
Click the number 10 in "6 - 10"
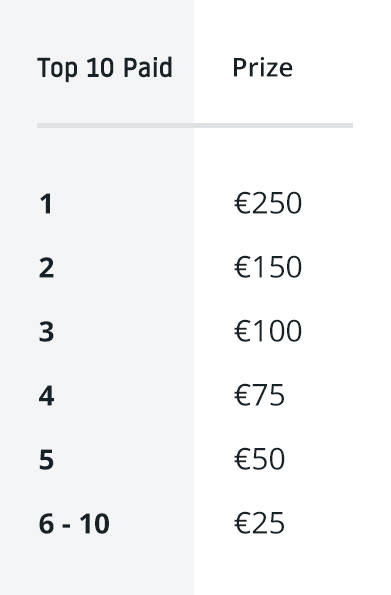(x=95, y=524)
